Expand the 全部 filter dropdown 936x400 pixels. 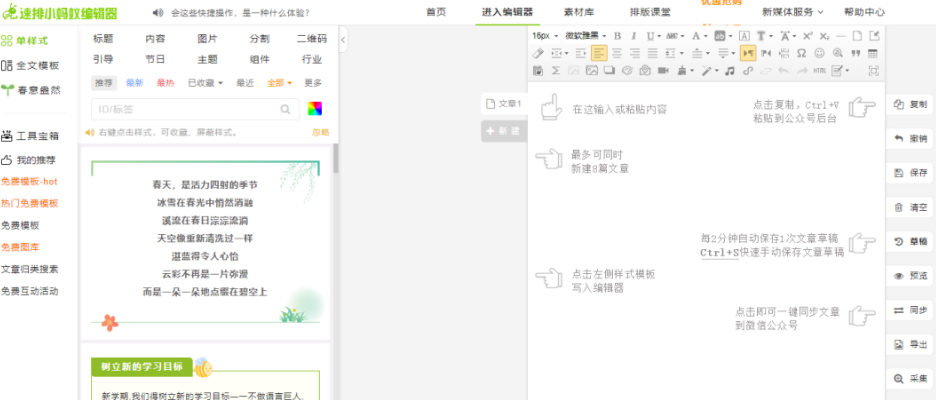(x=280, y=83)
